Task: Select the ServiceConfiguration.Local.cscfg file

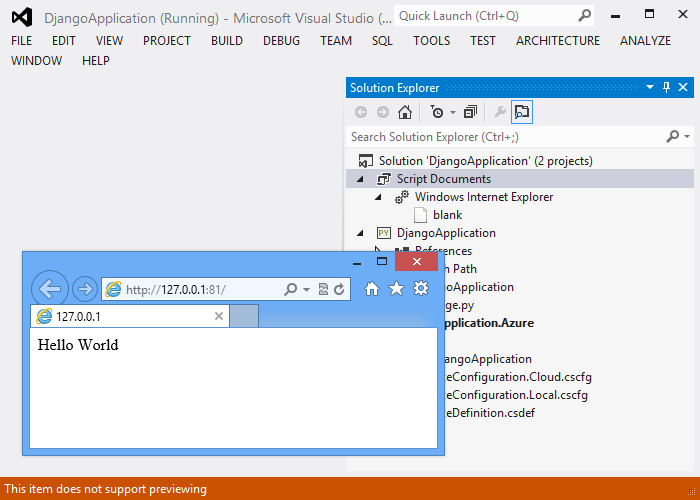Action: [517, 395]
